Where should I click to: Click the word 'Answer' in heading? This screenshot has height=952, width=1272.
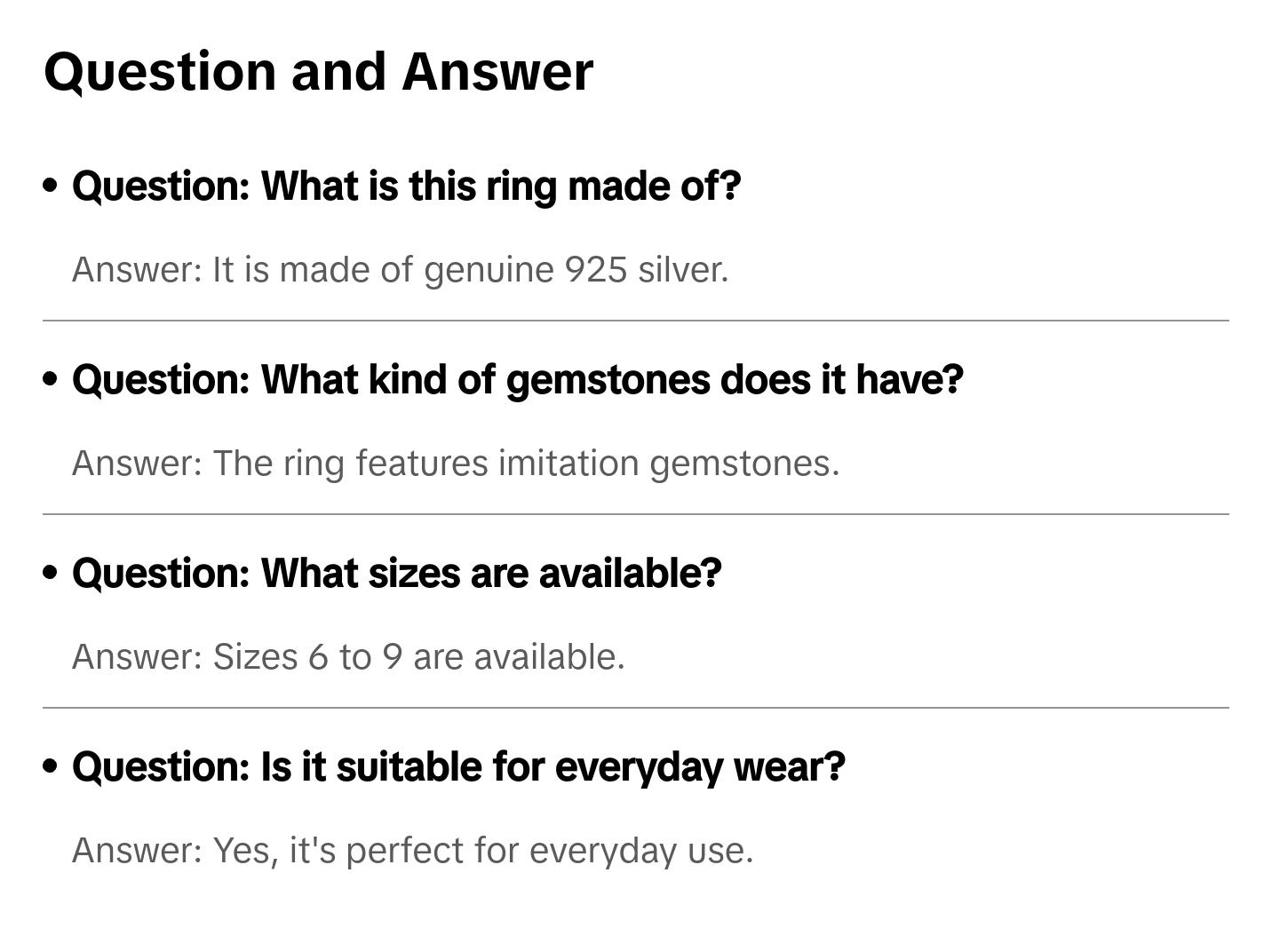[x=497, y=71]
